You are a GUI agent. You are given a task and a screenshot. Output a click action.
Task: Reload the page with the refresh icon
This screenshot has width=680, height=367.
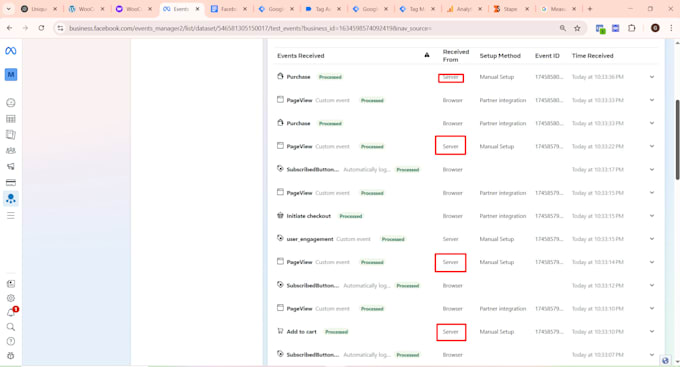point(41,28)
